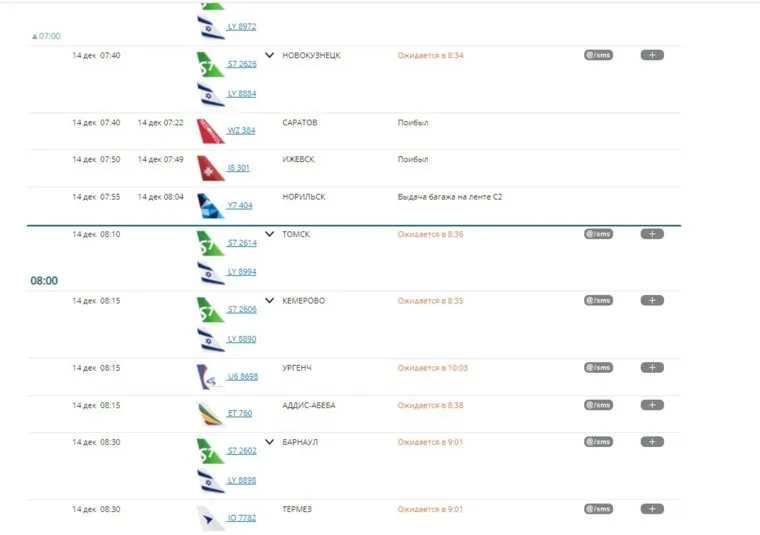Viewport: 760px width, 535px height.
Task: Open flight link Y7 404
Action: (240, 206)
